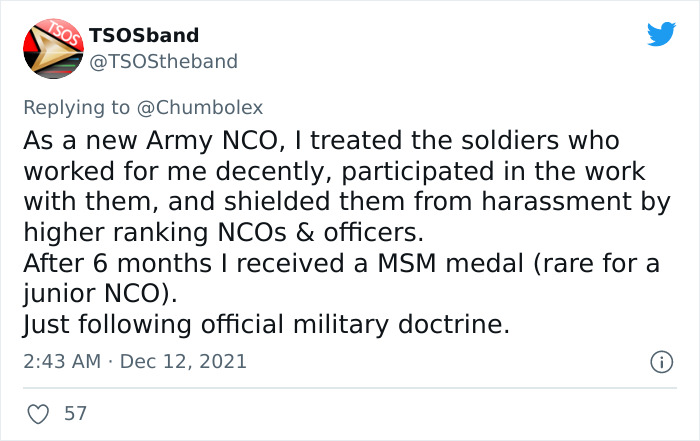View the 57 likes count
700x441 pixels.
[75, 413]
